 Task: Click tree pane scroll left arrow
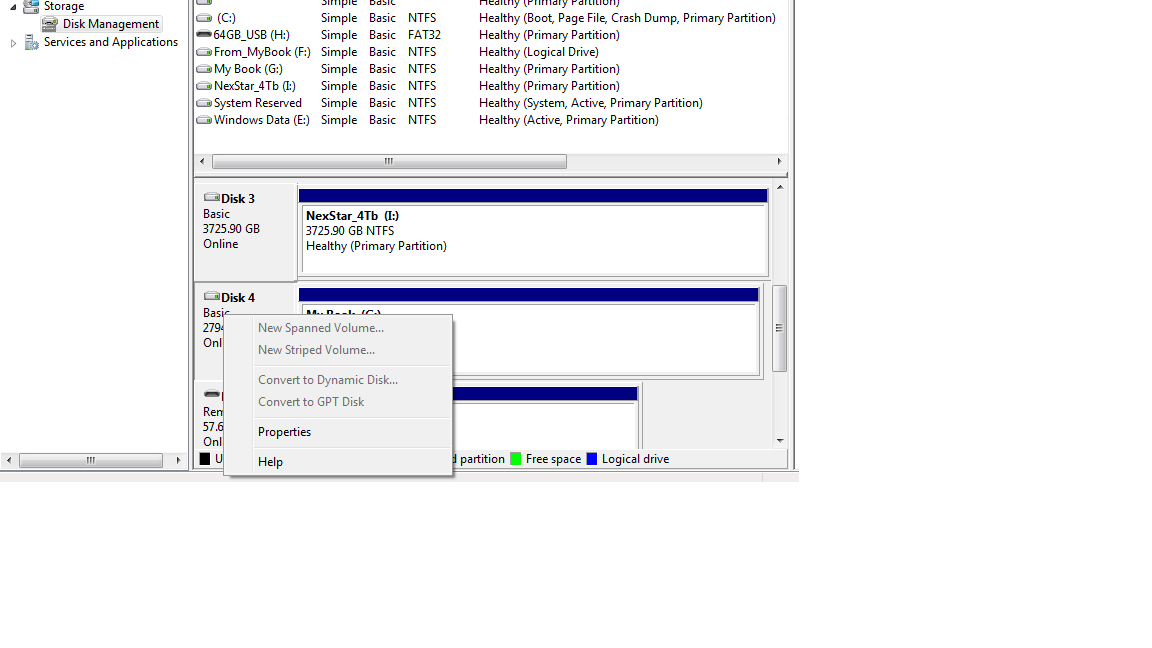click(x=9, y=461)
